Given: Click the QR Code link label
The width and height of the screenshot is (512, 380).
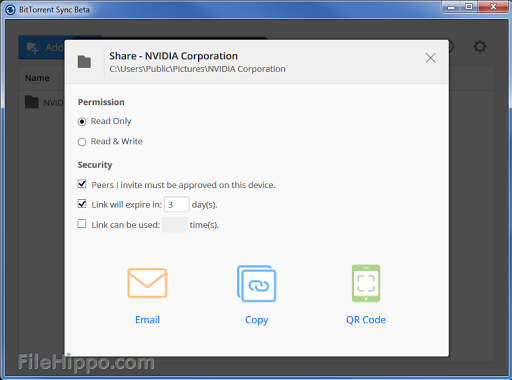Looking at the screenshot, I should click(x=366, y=320).
